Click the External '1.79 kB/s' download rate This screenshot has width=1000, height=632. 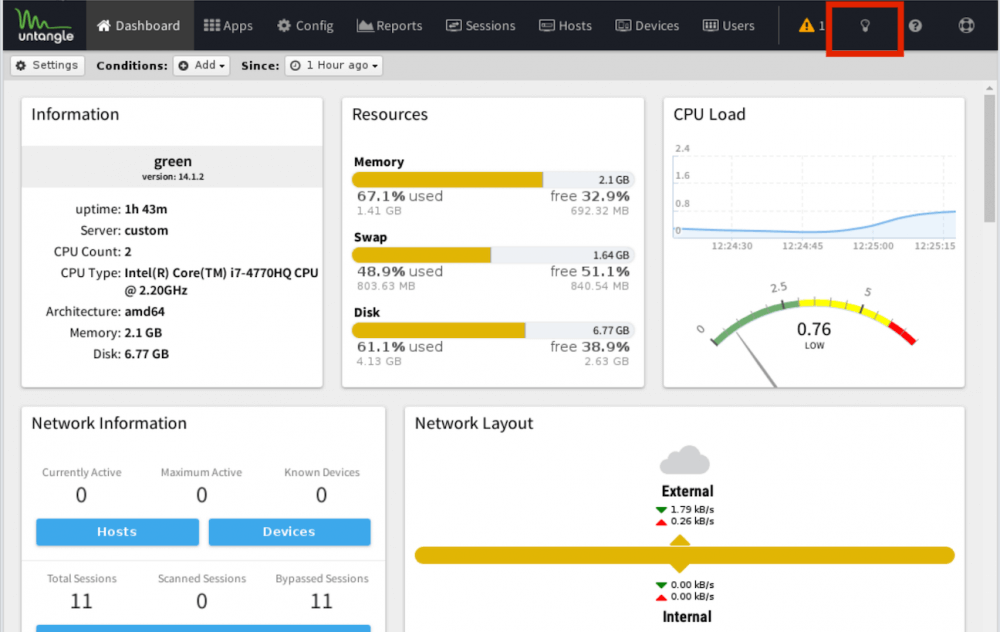point(692,510)
